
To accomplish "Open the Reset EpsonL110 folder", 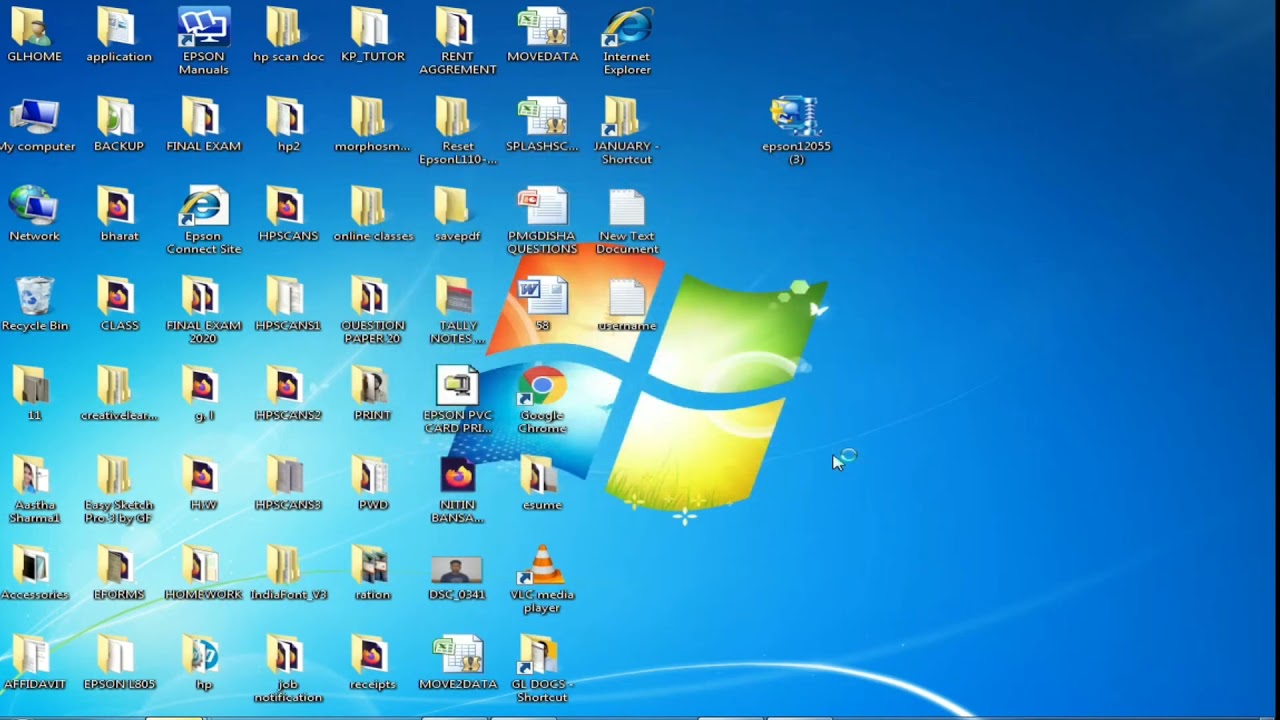I will tap(457, 131).
